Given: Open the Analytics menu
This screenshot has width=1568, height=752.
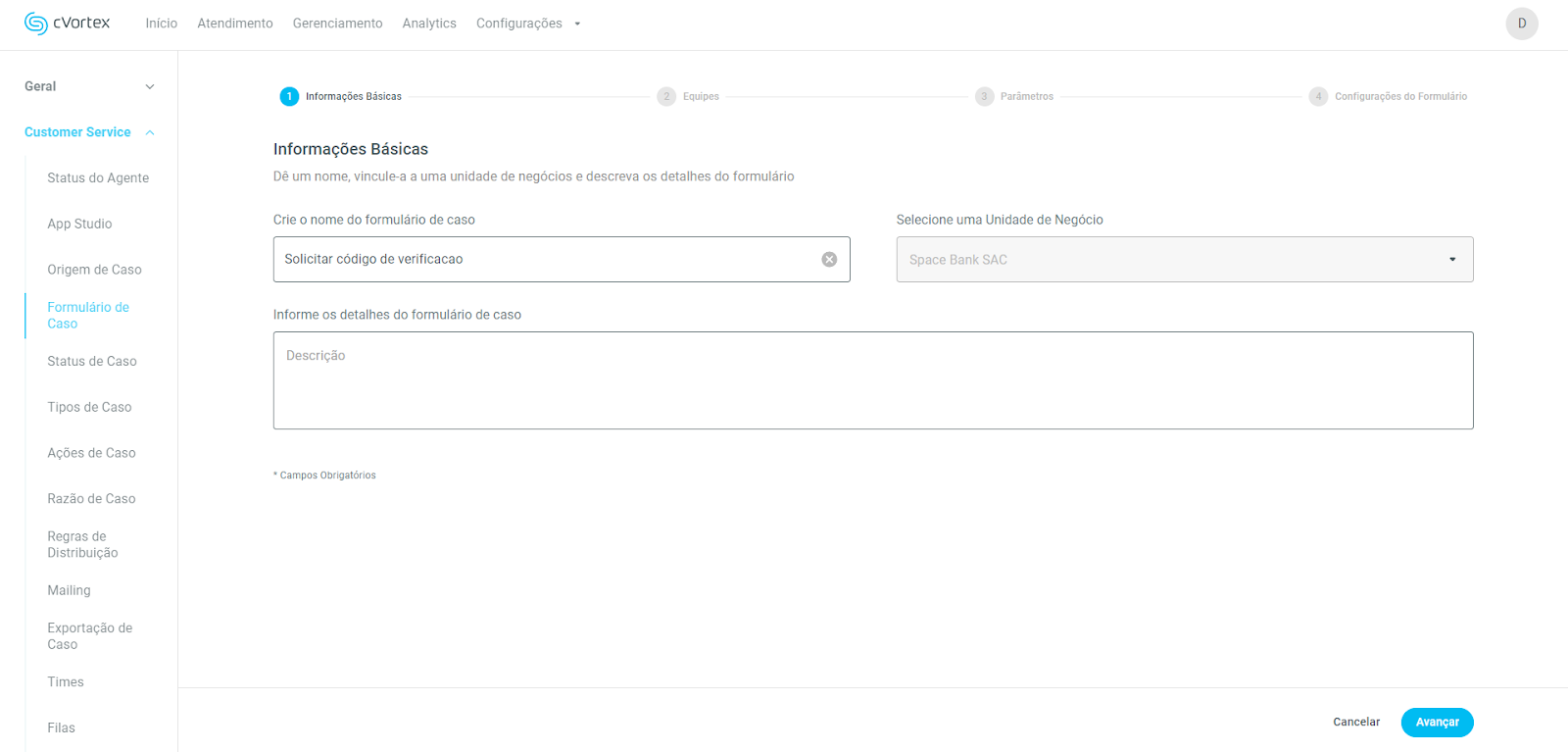Looking at the screenshot, I should click(x=429, y=24).
